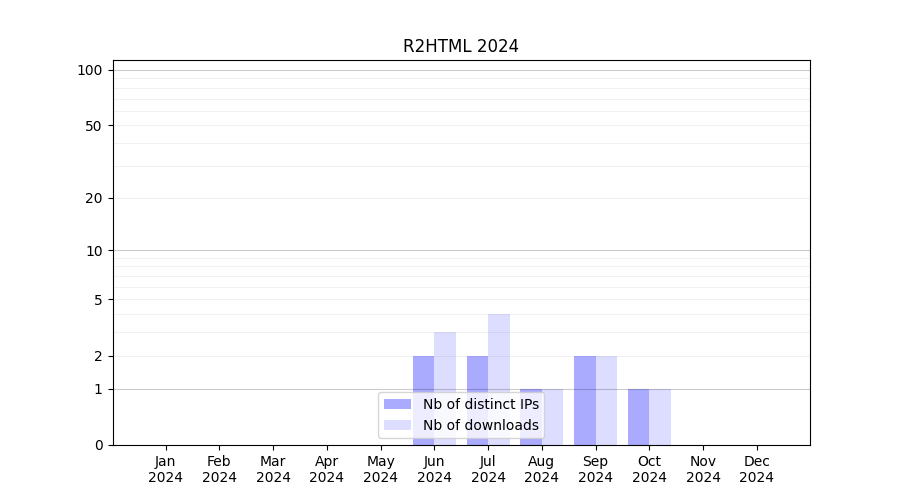Screen dimensions: 900x500
Task: Click the Dec 2024 x-axis label
Action: (x=757, y=469)
